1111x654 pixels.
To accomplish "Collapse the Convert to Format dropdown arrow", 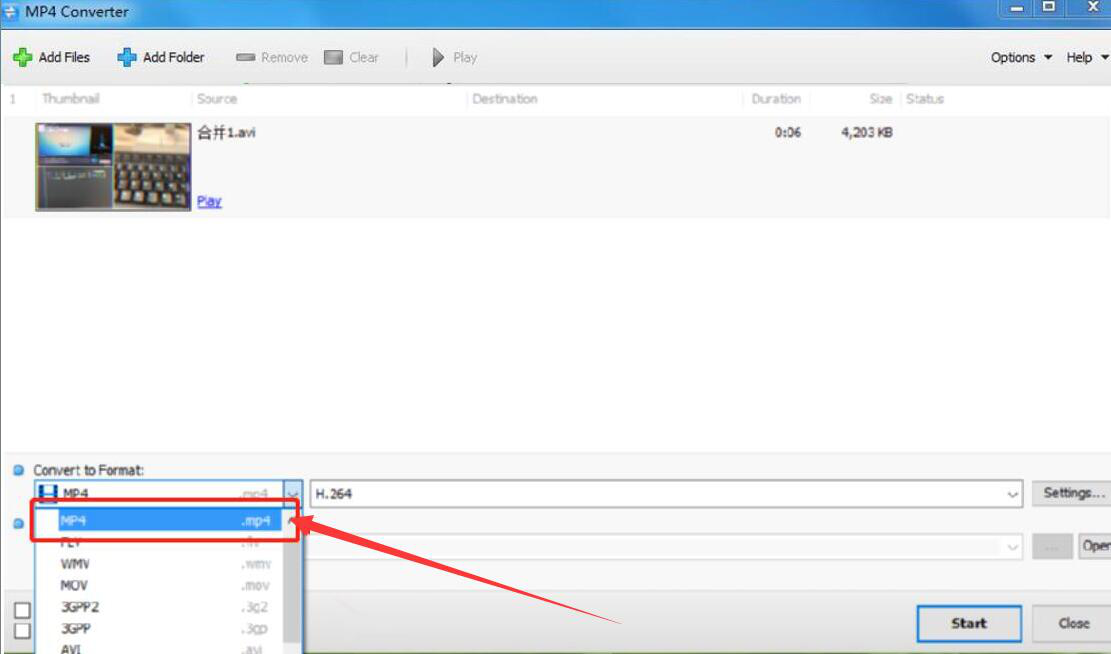I will (x=293, y=493).
